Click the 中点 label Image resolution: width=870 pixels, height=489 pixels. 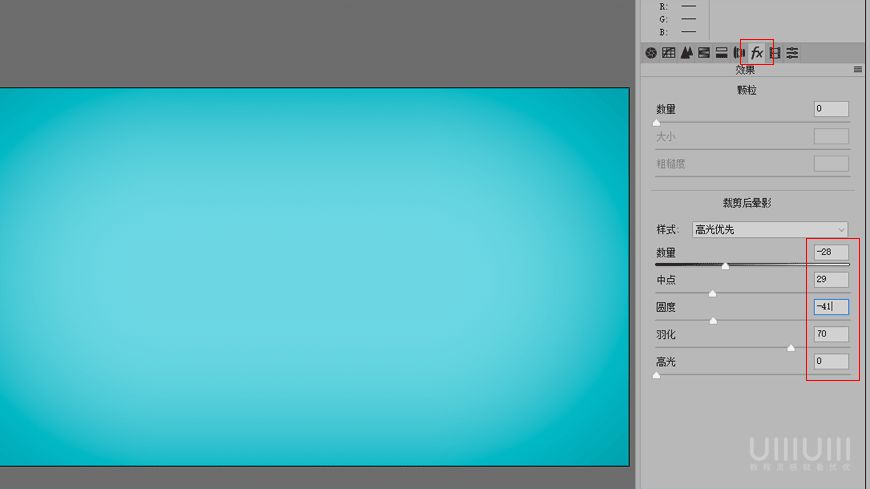point(666,280)
